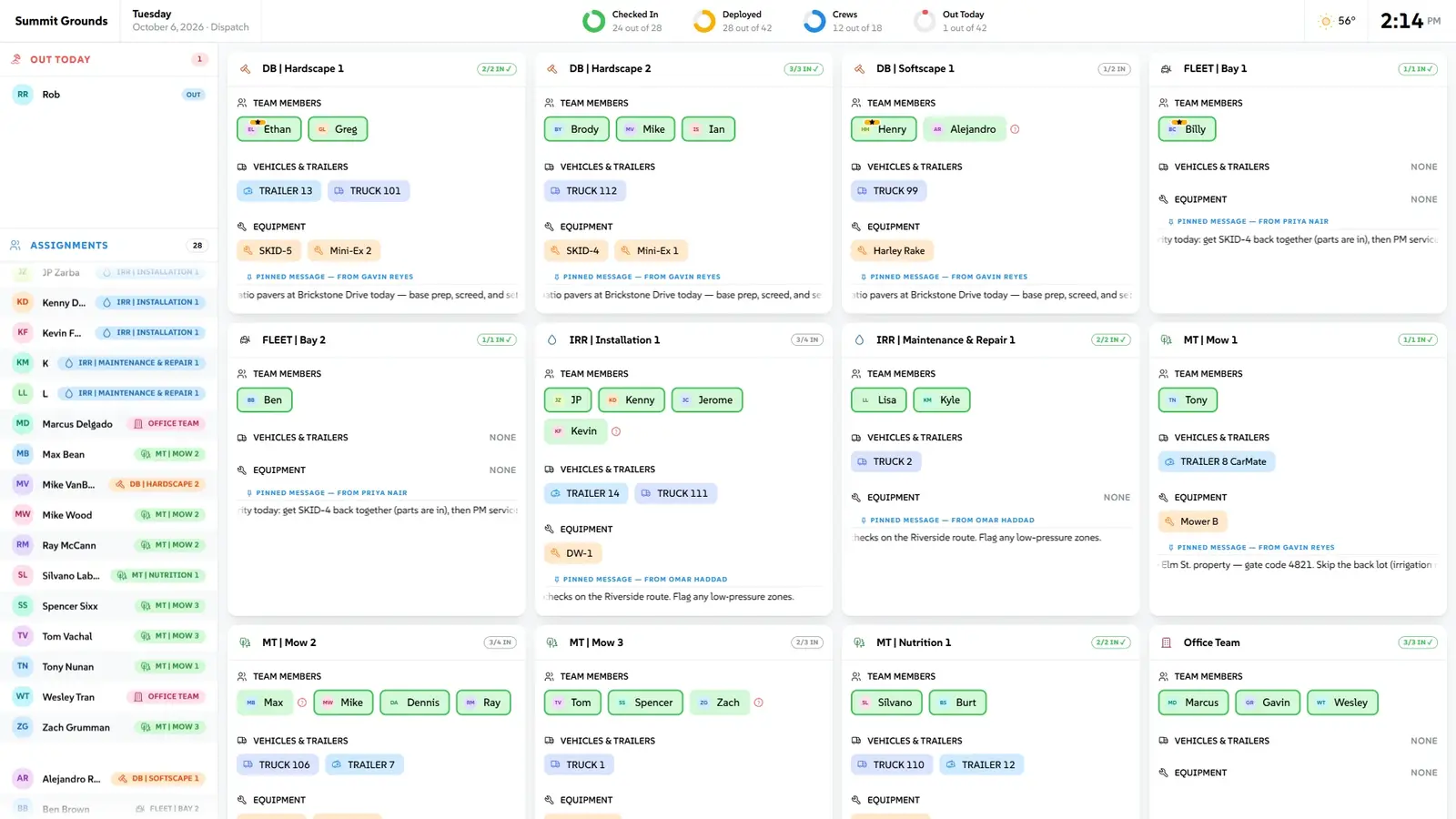Click the TRAILER 13 vehicle chip
Viewport: 1456px width, 819px height.
point(278,191)
